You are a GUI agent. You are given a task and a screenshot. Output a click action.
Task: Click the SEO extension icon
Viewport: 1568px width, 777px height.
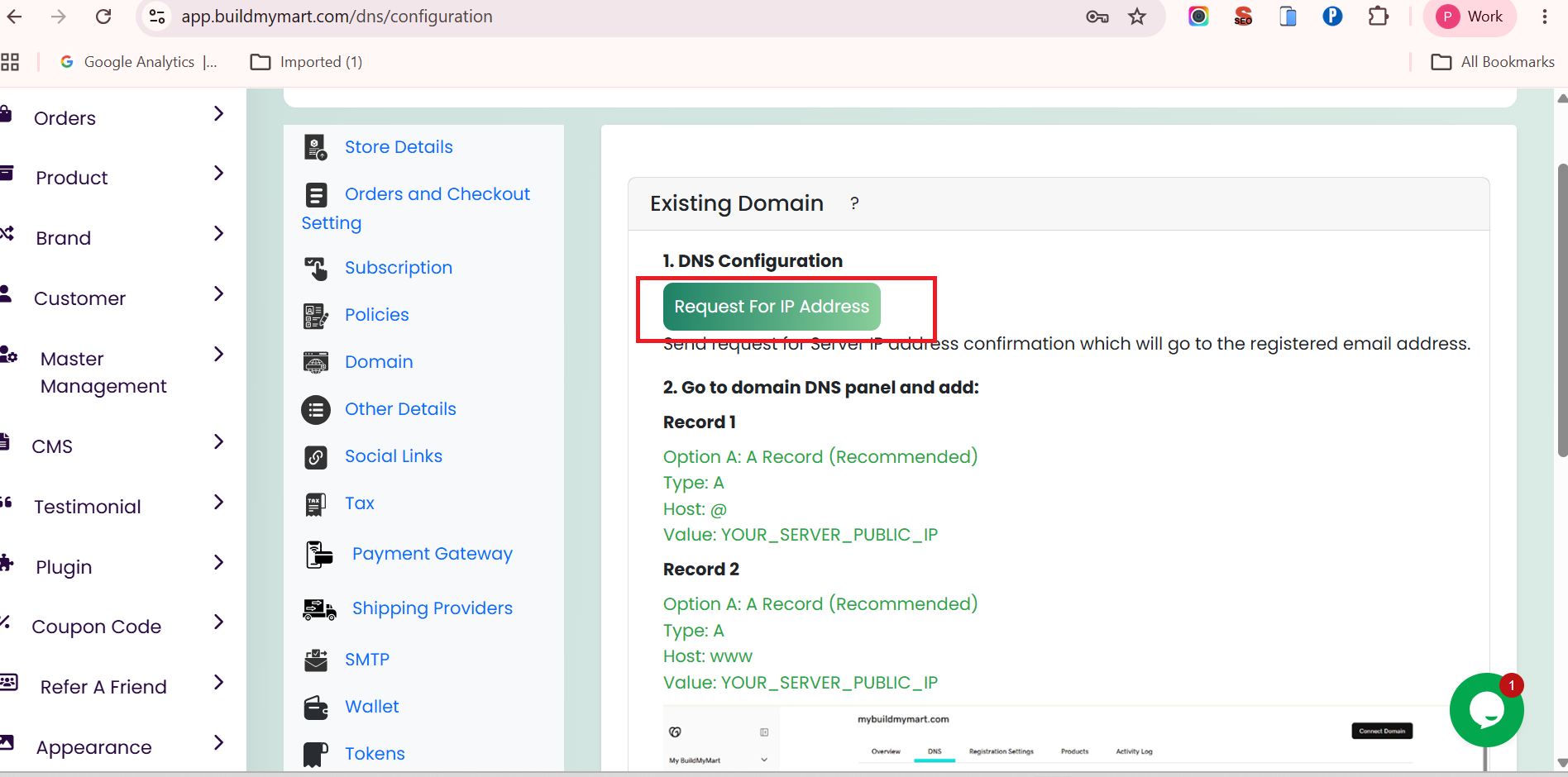click(1243, 17)
